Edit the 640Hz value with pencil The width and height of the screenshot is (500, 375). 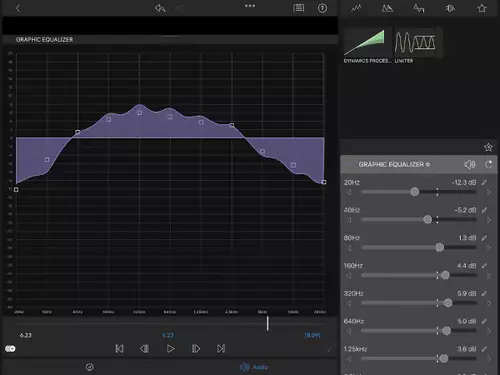tap(484, 321)
